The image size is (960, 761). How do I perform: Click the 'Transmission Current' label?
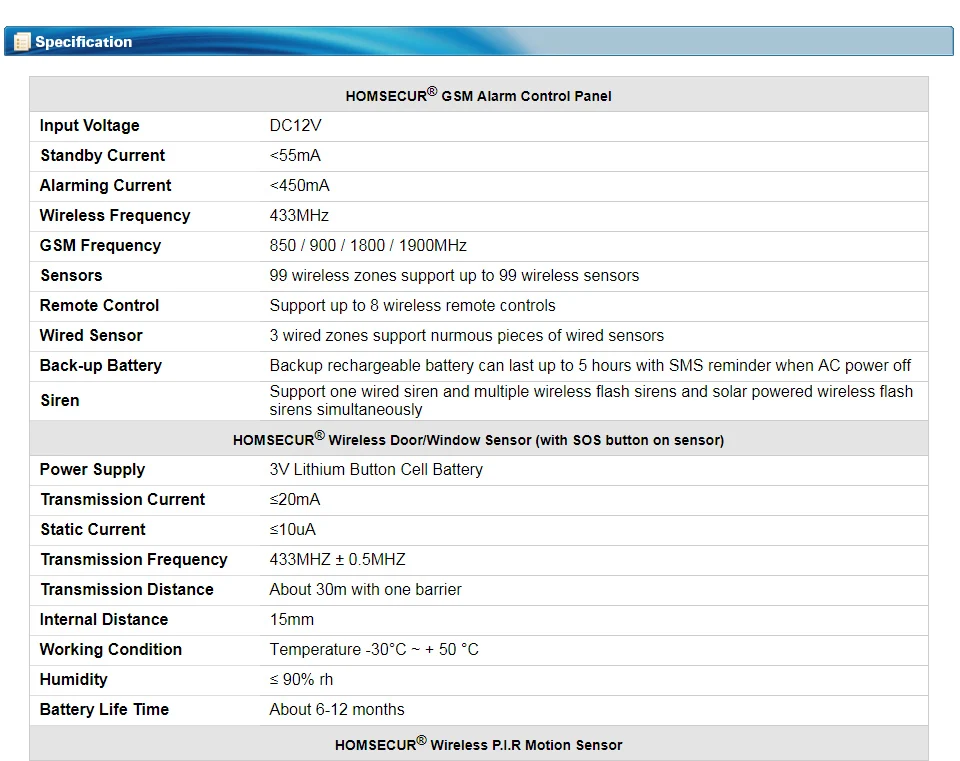coord(122,500)
